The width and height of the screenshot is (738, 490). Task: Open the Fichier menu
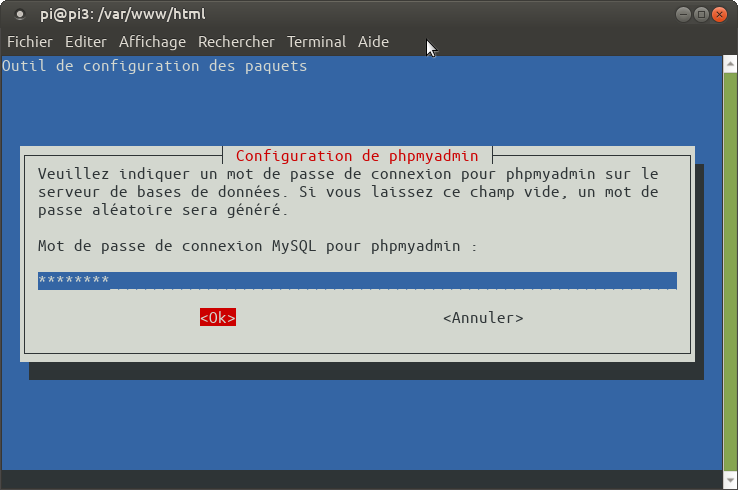click(x=30, y=42)
